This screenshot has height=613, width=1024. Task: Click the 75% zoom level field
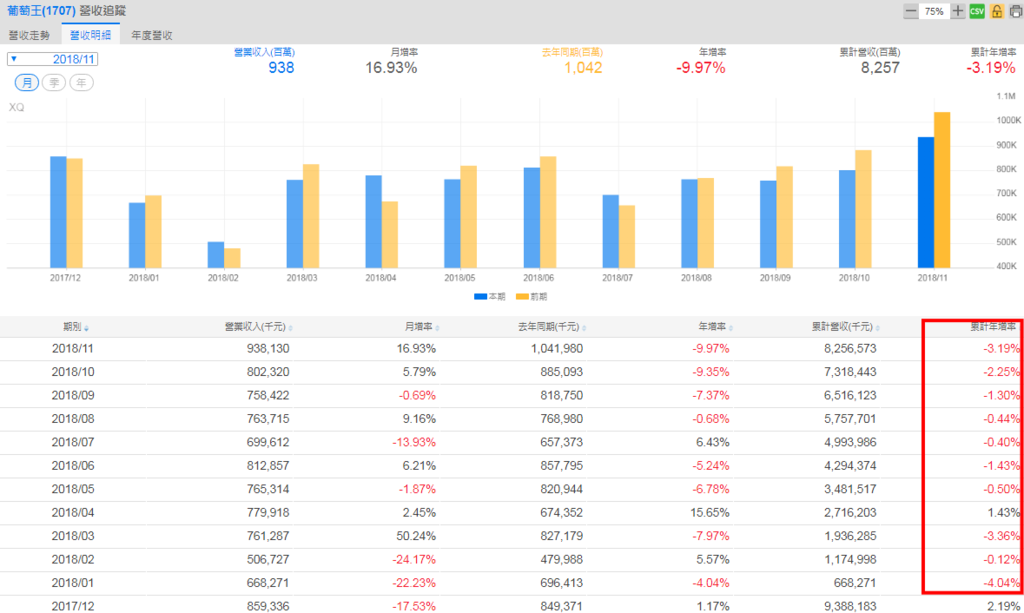point(934,11)
